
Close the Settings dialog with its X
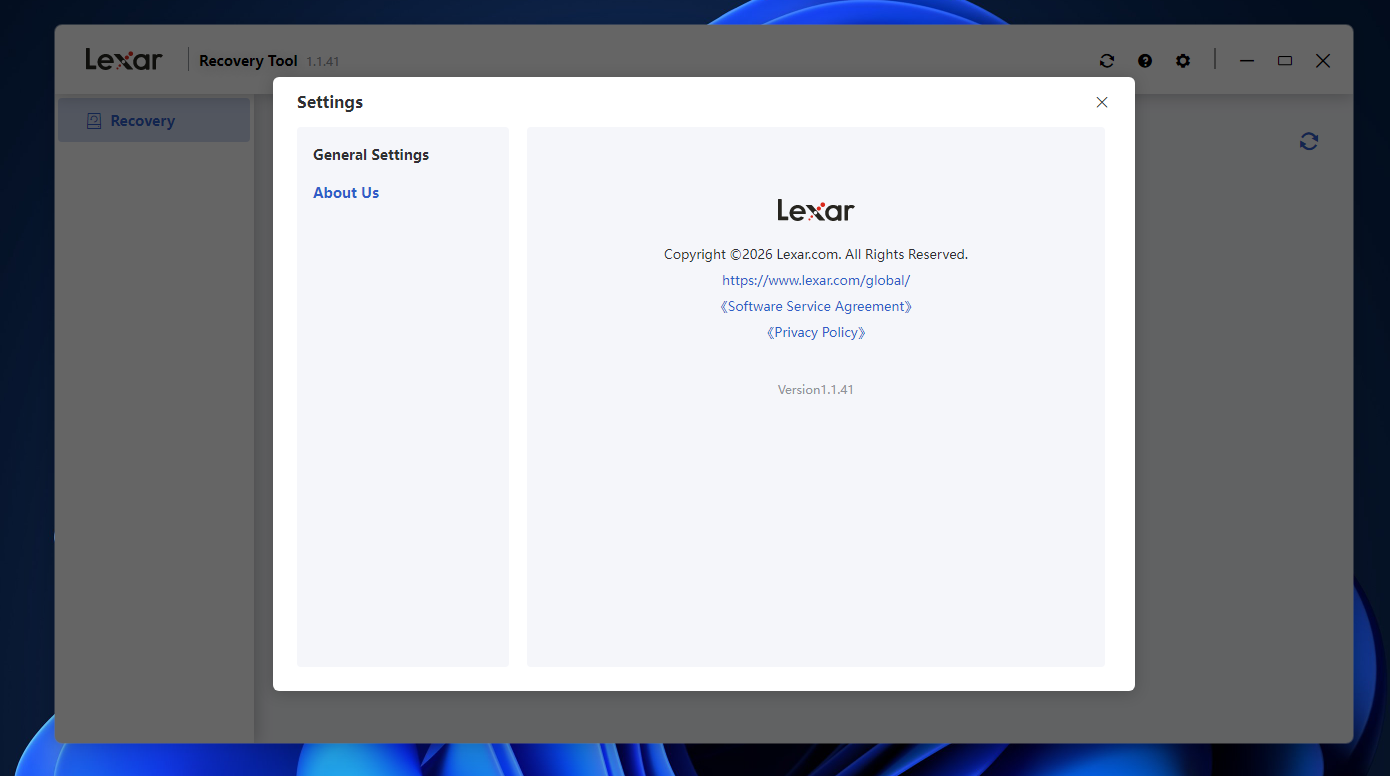1102,102
